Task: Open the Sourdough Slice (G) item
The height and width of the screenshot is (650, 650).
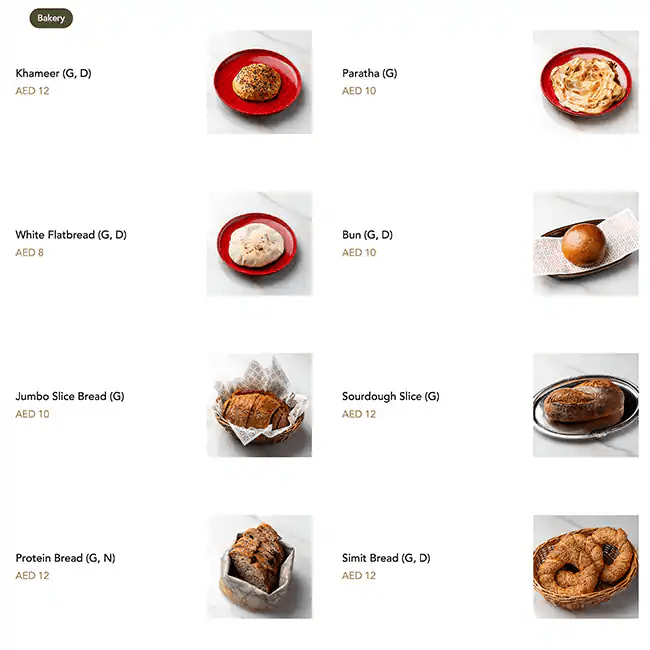Action: pyautogui.click(x=390, y=397)
